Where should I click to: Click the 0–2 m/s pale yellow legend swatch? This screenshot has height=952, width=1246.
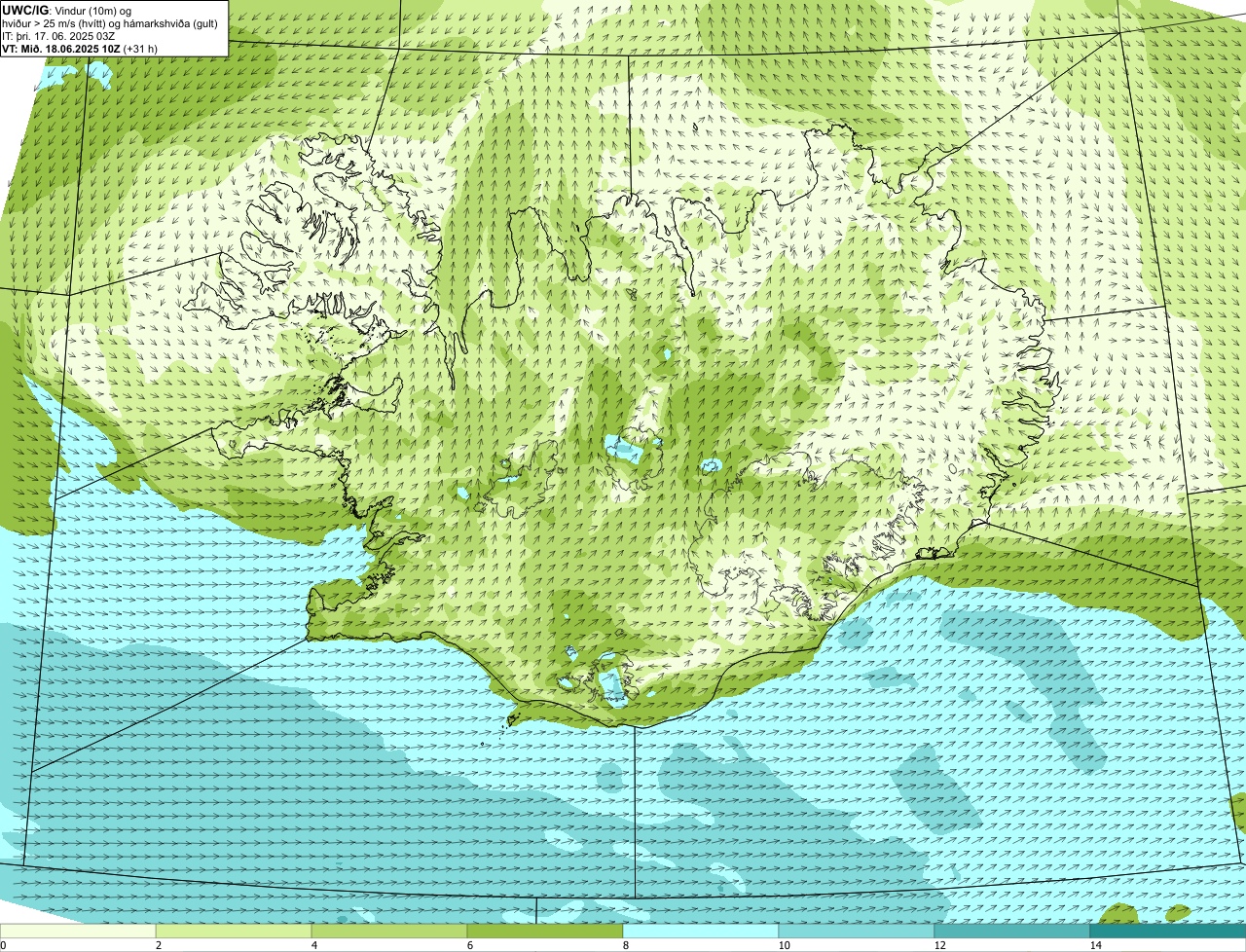[x=78, y=931]
